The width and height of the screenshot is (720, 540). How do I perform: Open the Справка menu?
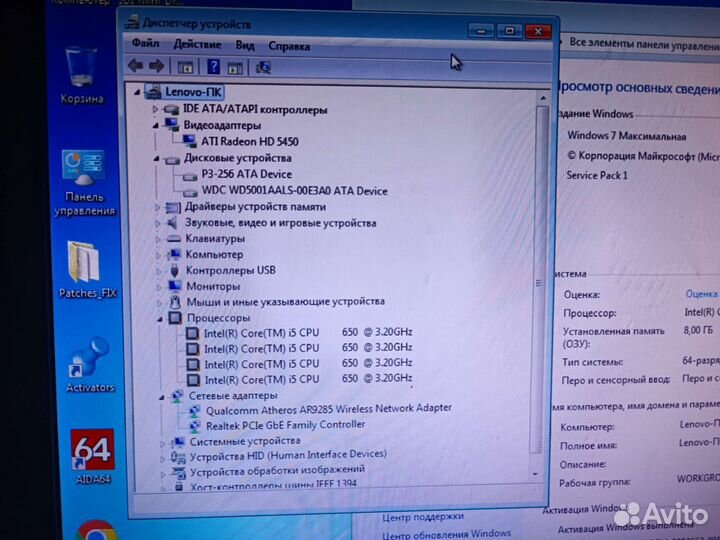[289, 46]
